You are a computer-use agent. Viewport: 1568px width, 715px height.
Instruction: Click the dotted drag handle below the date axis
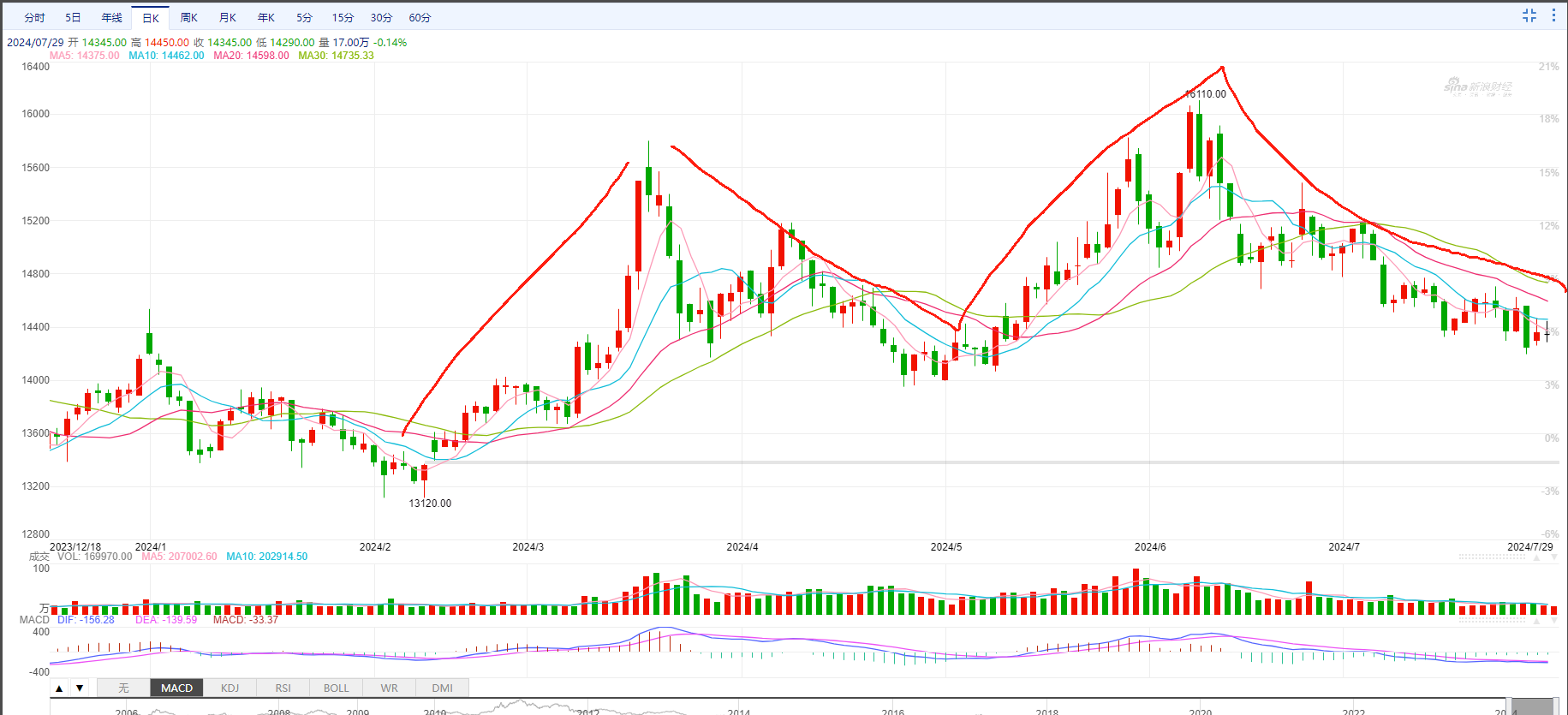(x=1492, y=557)
